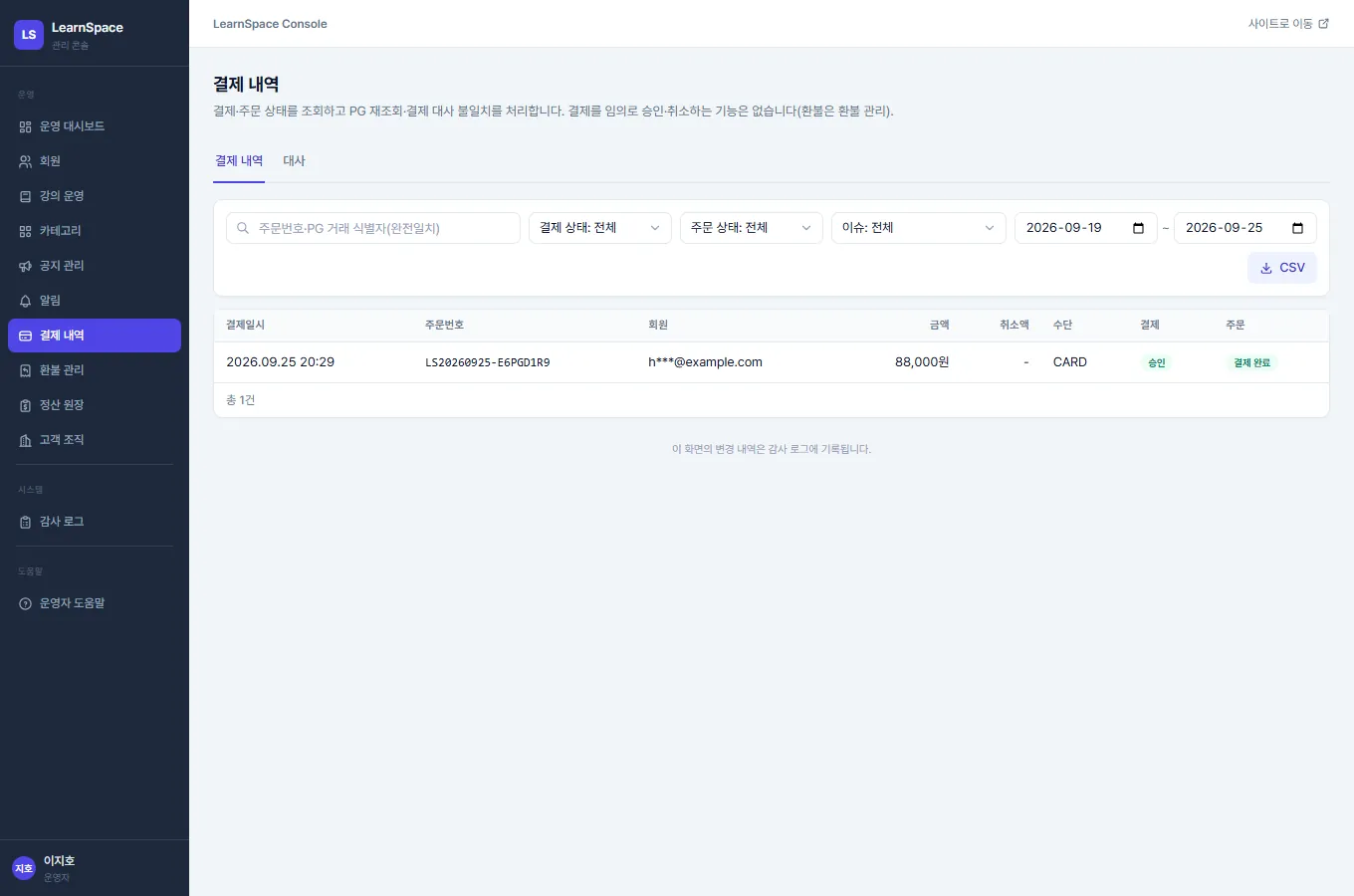Expand the 결제 상태: 전체 dropdown

coord(600,228)
